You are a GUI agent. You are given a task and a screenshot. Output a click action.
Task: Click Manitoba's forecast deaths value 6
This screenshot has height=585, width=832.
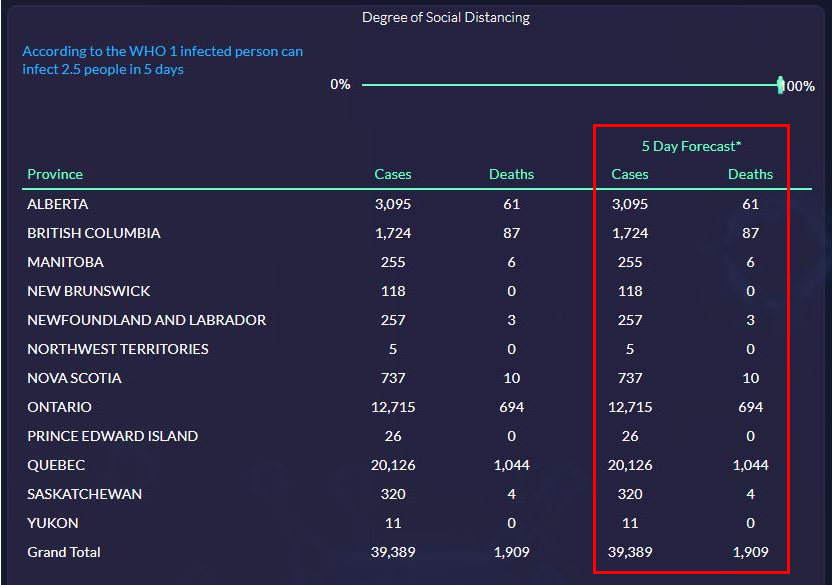pyautogui.click(x=750, y=262)
